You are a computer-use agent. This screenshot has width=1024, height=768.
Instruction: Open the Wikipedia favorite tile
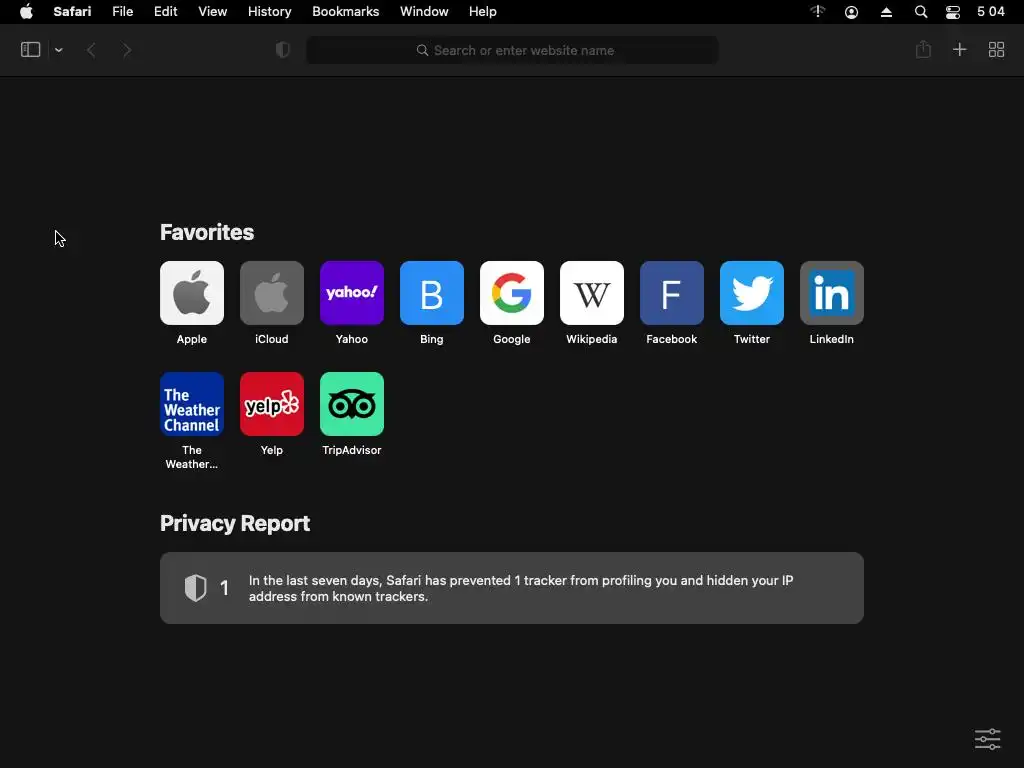[x=592, y=293]
